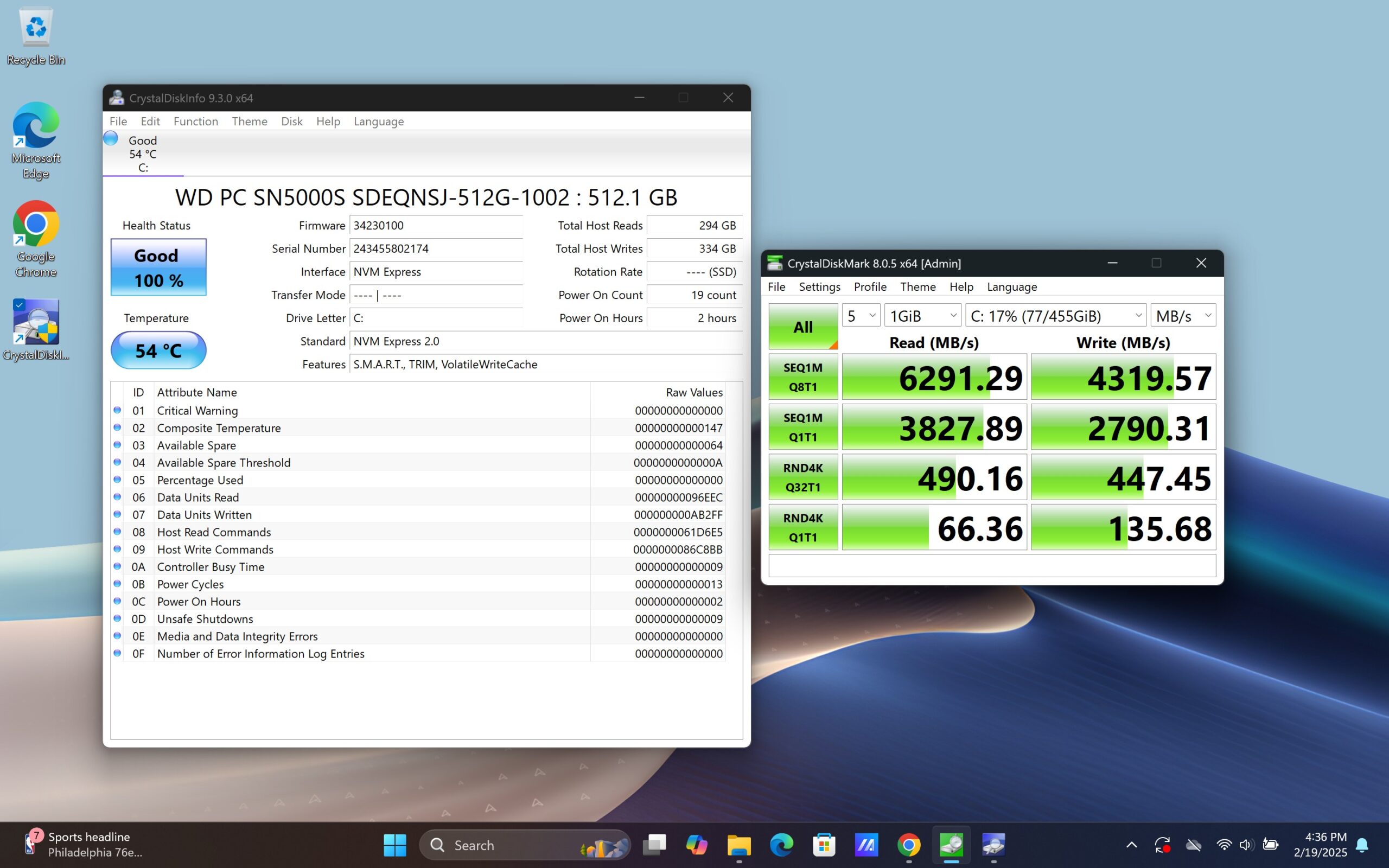The image size is (1389, 868).
Task: Open unit dropdown showing MB/s
Action: pos(1183,315)
